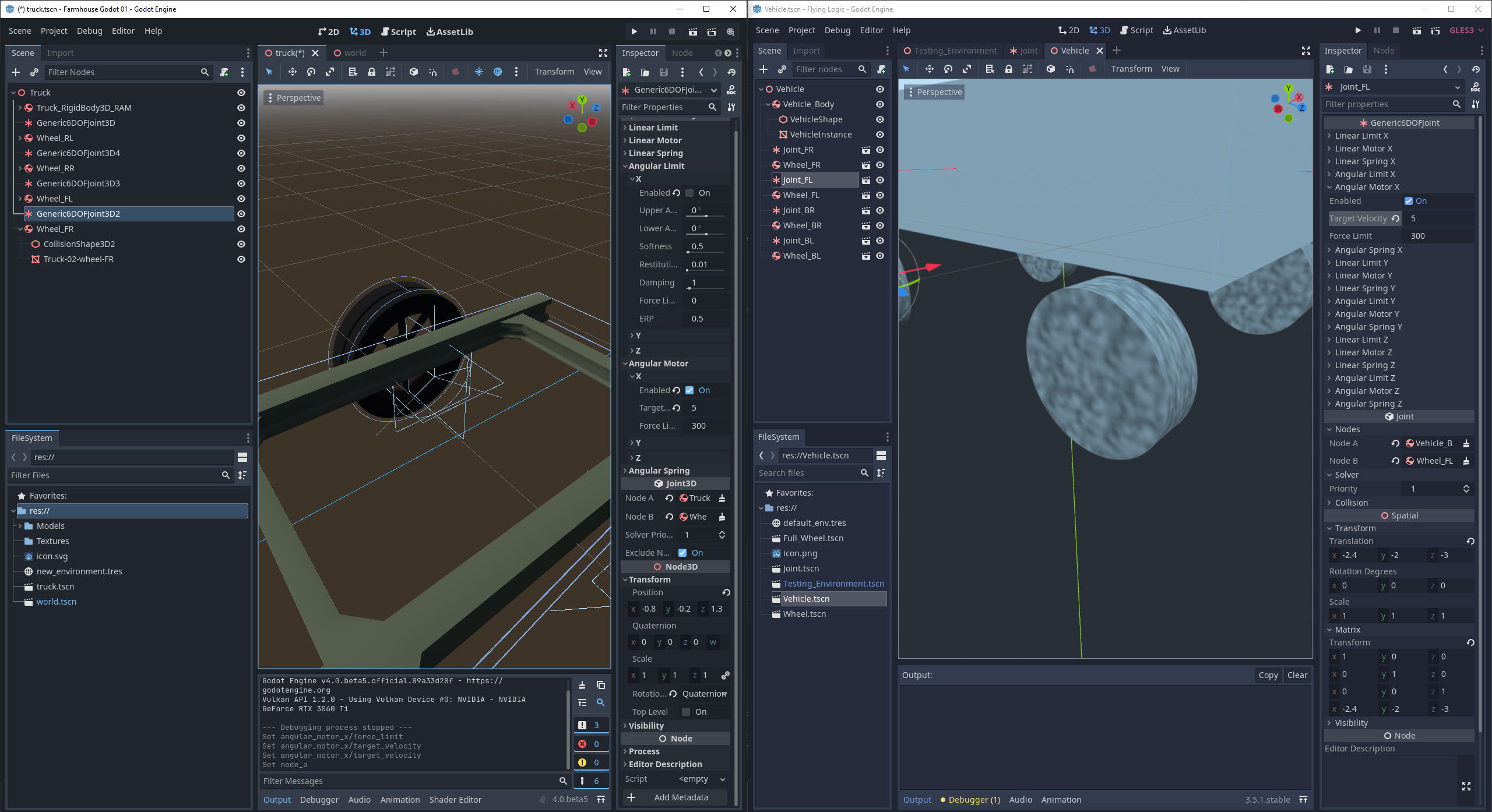Select the Move tool in the 3D toolbar
The height and width of the screenshot is (812, 1492).
tap(291, 72)
